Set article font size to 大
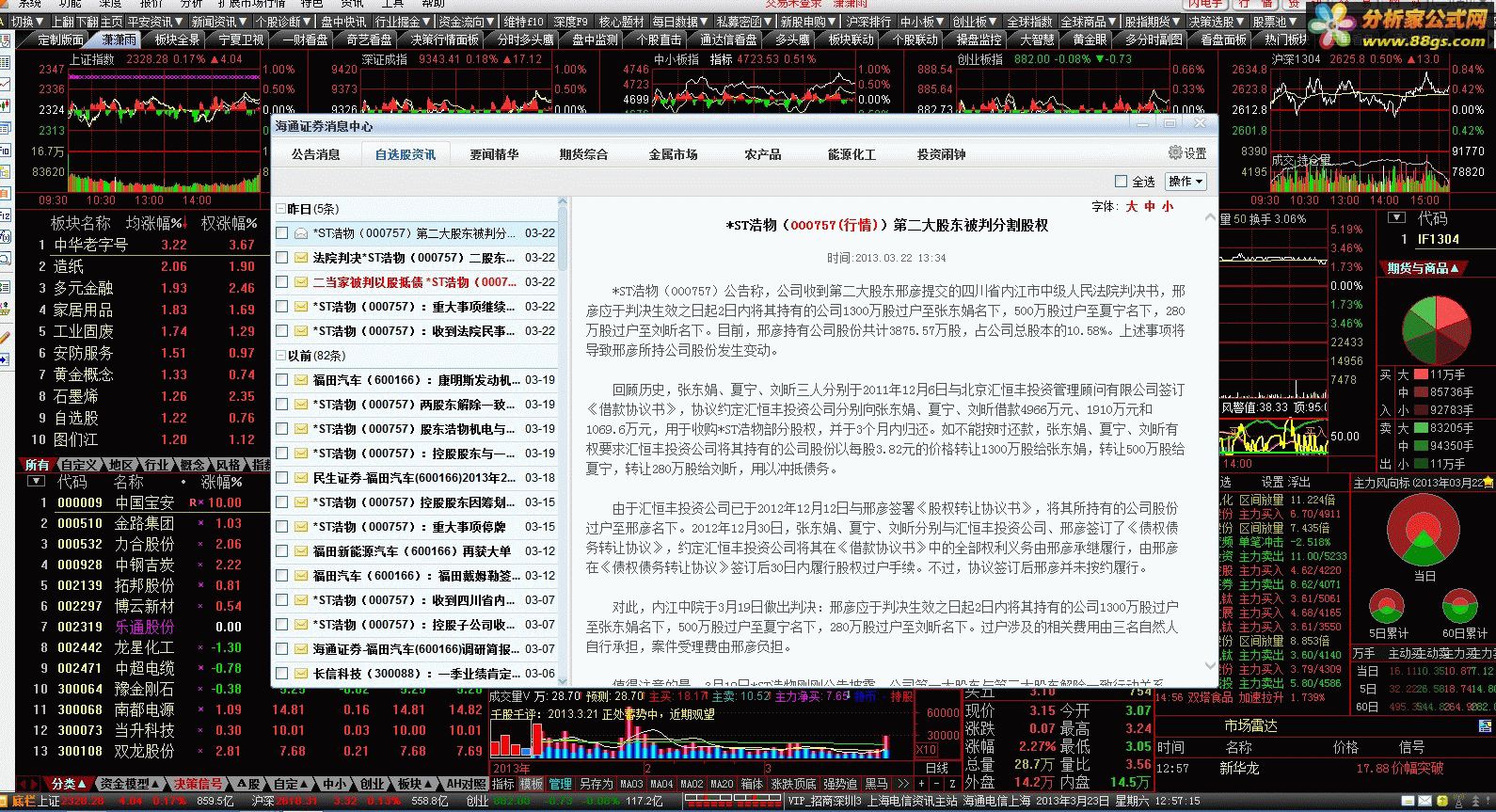The height and width of the screenshot is (812, 1496). point(1132,206)
